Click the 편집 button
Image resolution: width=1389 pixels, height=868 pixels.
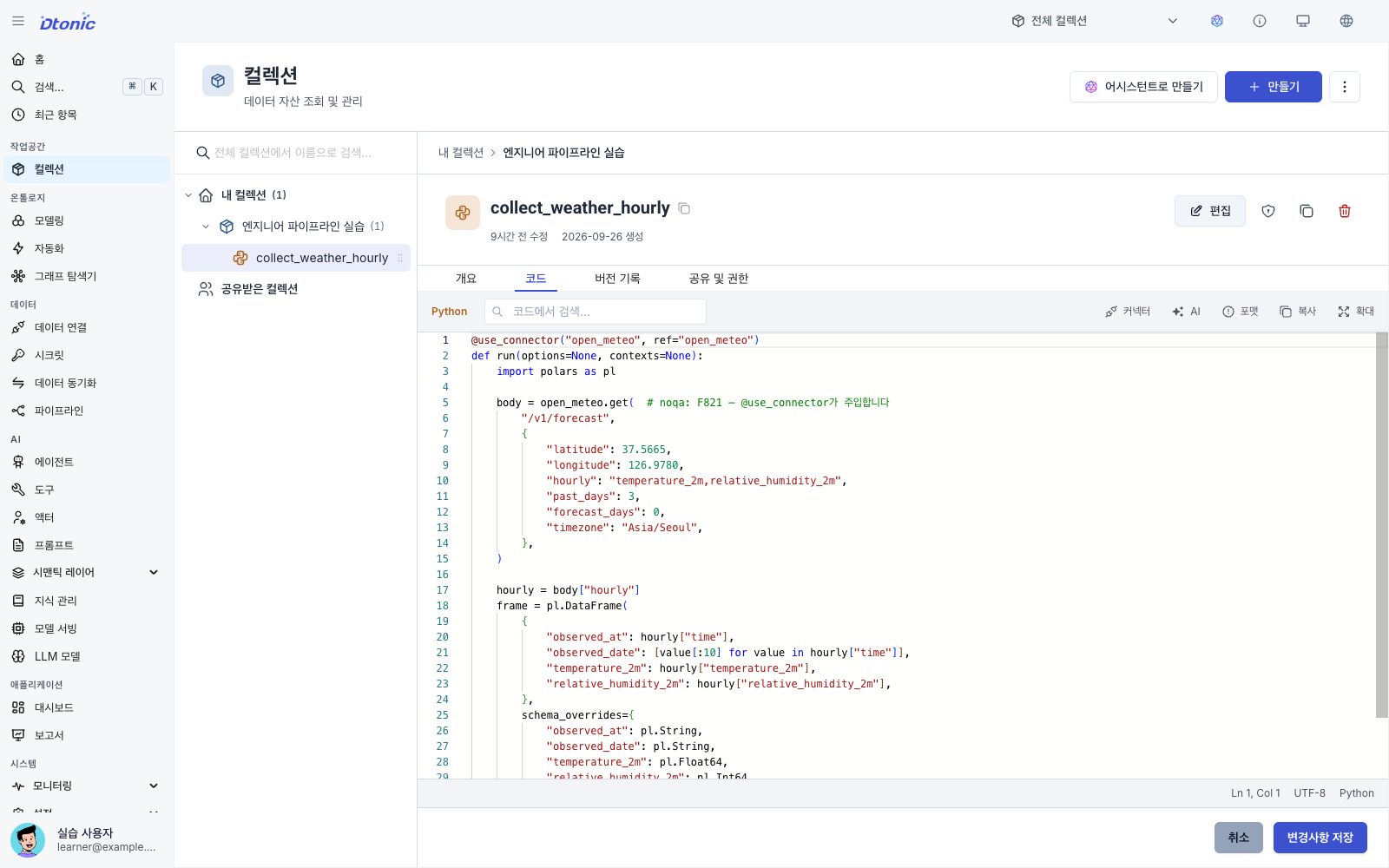click(x=1210, y=211)
